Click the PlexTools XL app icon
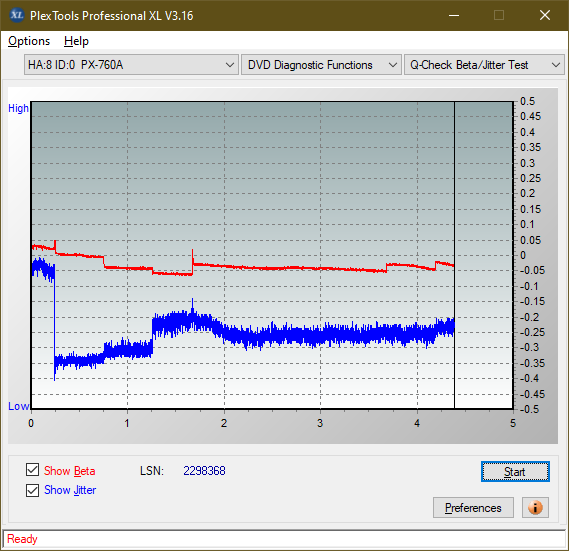The image size is (569, 551). click(16, 15)
